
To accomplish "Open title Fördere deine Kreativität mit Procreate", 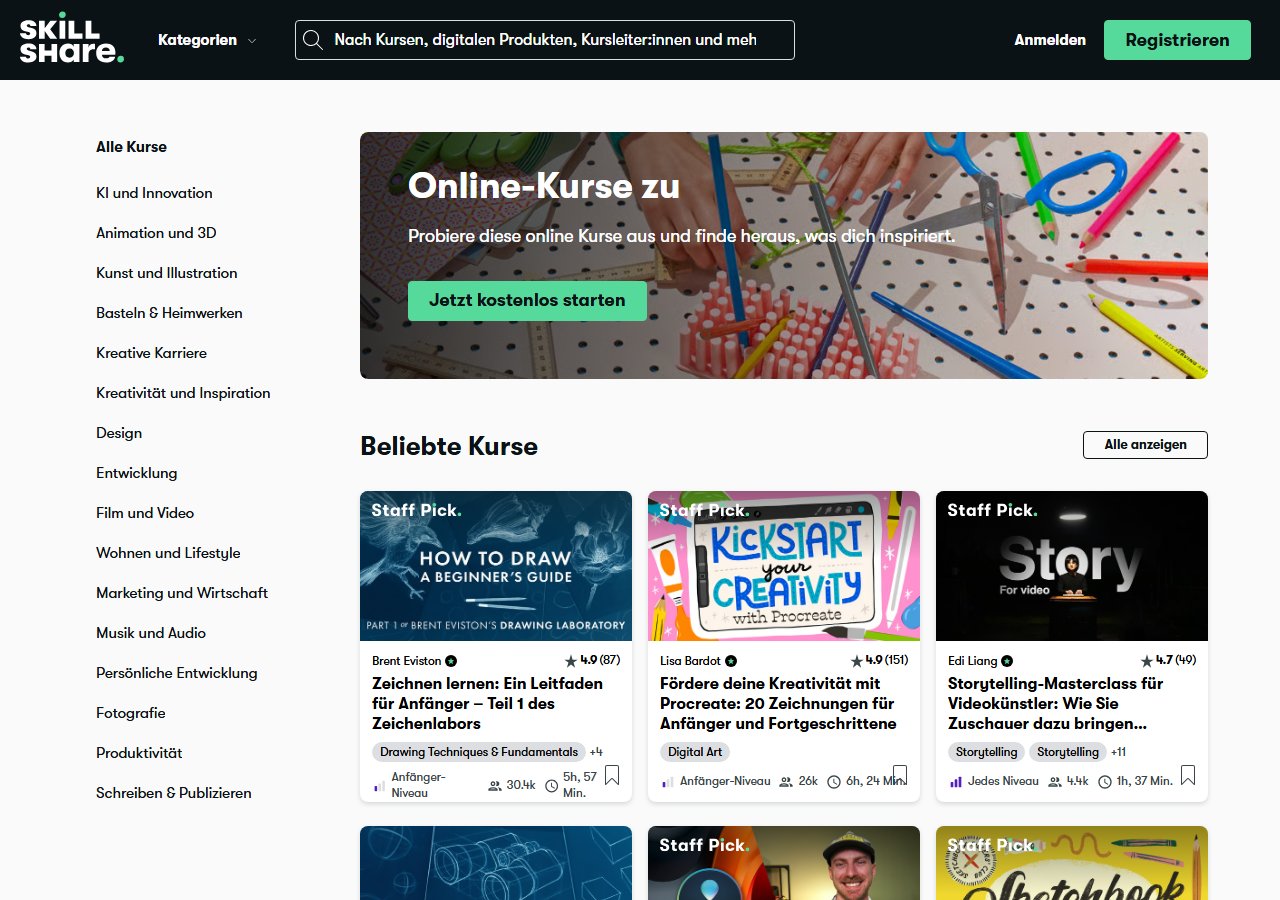I will (778, 704).
